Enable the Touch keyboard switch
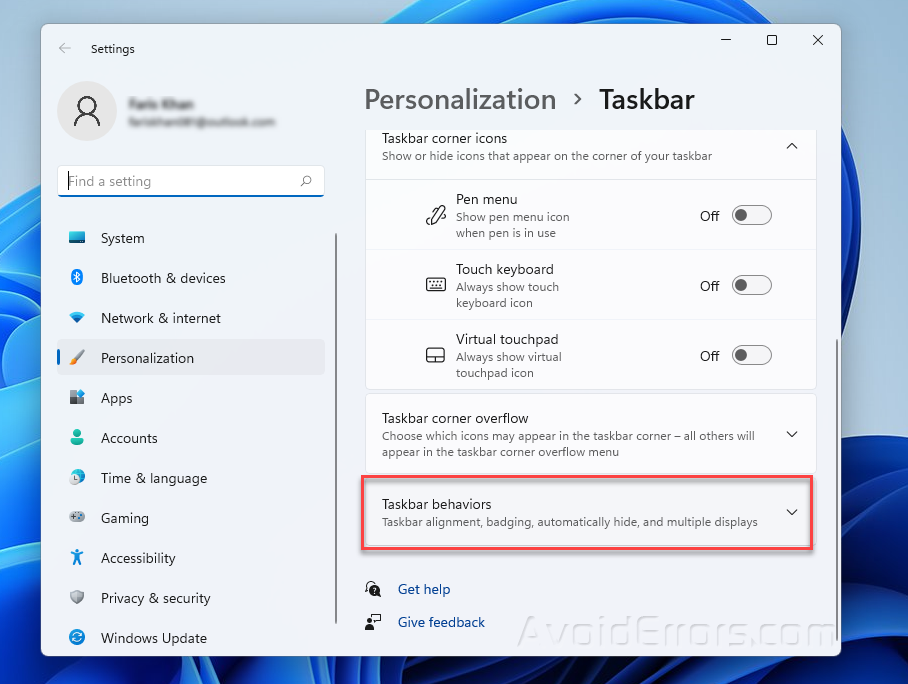The width and height of the screenshot is (908, 684). tap(752, 286)
